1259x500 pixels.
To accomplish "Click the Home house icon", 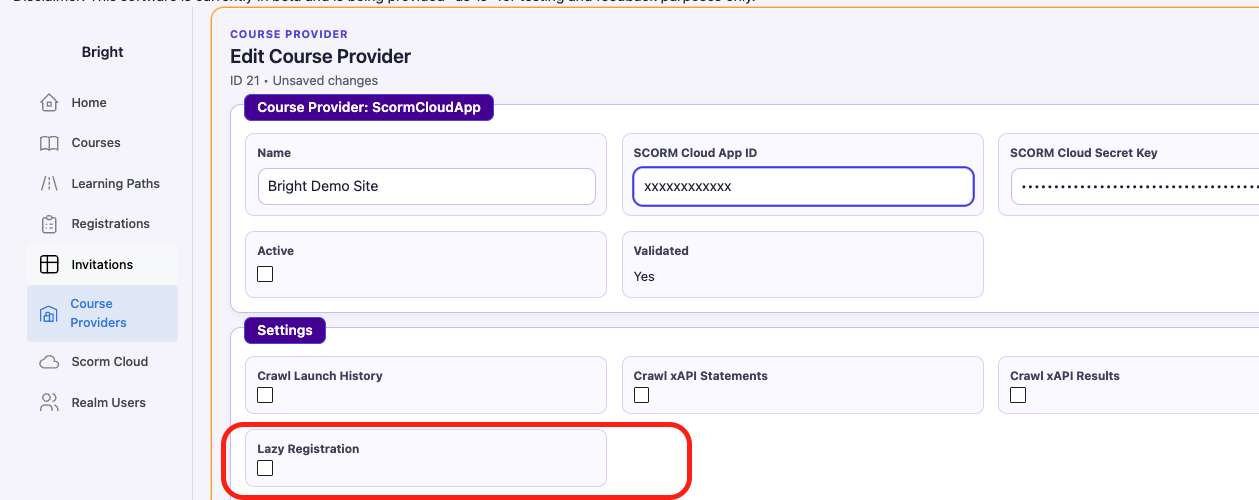I will pos(49,103).
